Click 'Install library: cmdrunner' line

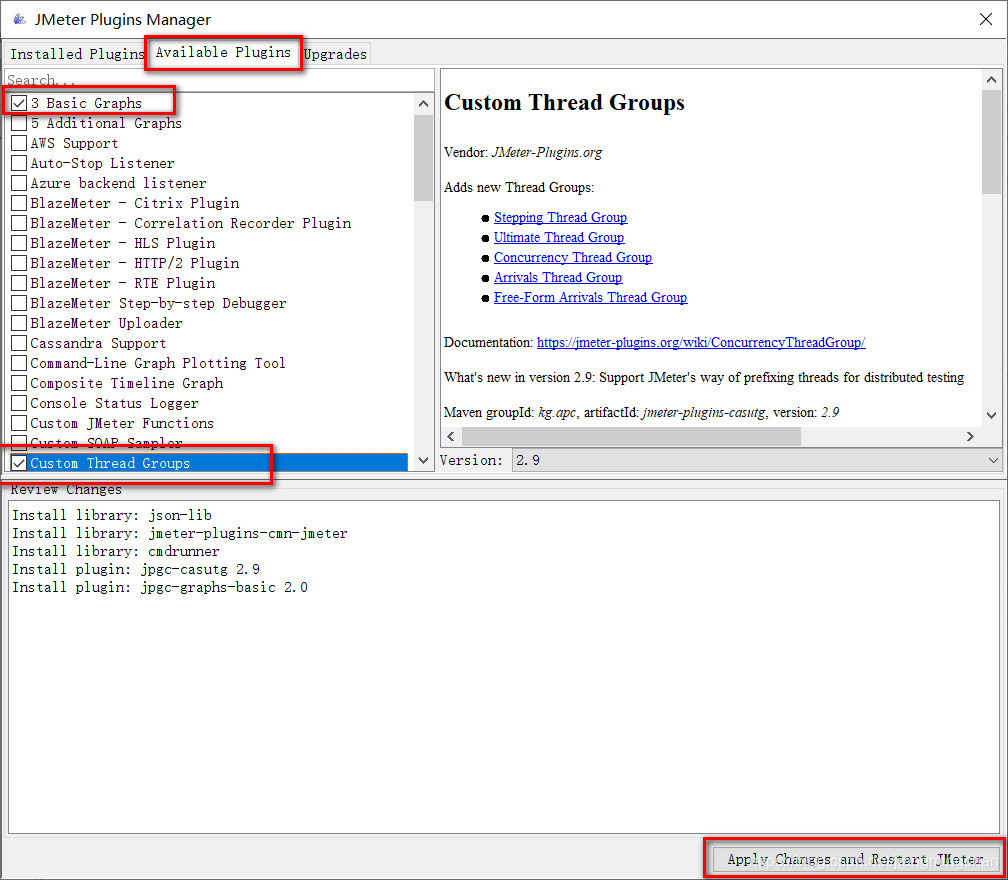(116, 551)
